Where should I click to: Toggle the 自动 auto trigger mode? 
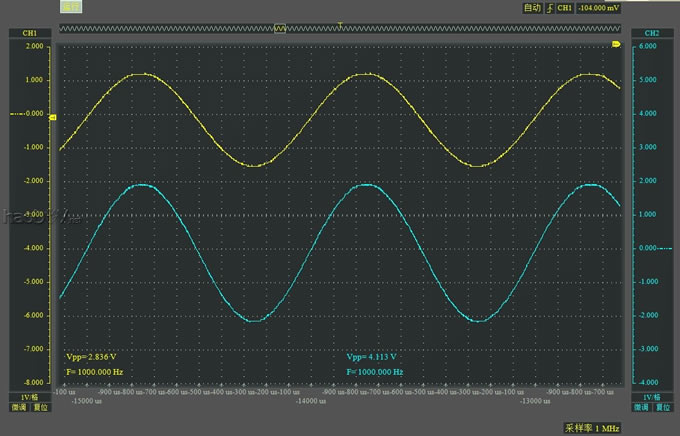click(532, 8)
